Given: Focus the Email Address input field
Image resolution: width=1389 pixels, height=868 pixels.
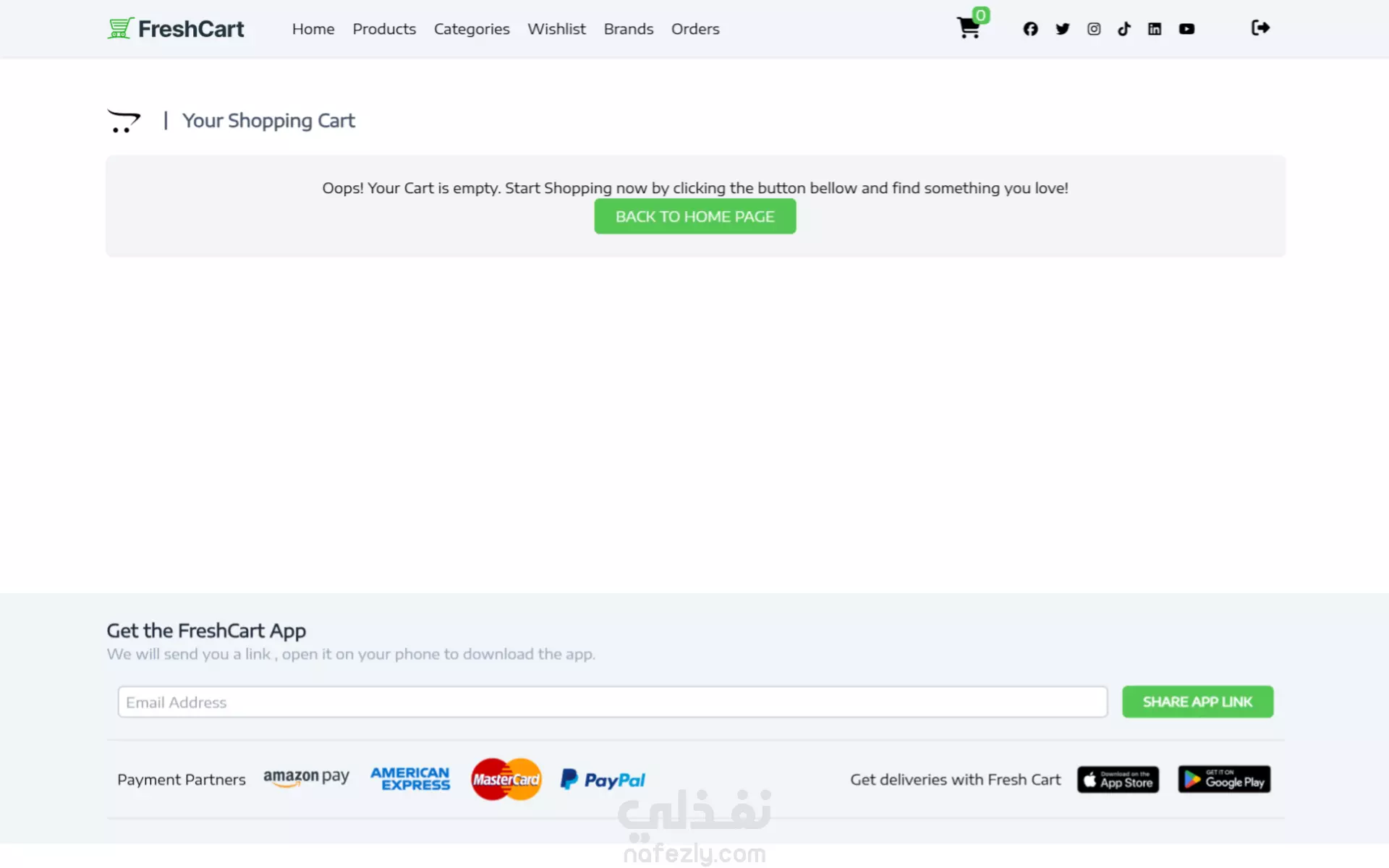Looking at the screenshot, I should 613,702.
